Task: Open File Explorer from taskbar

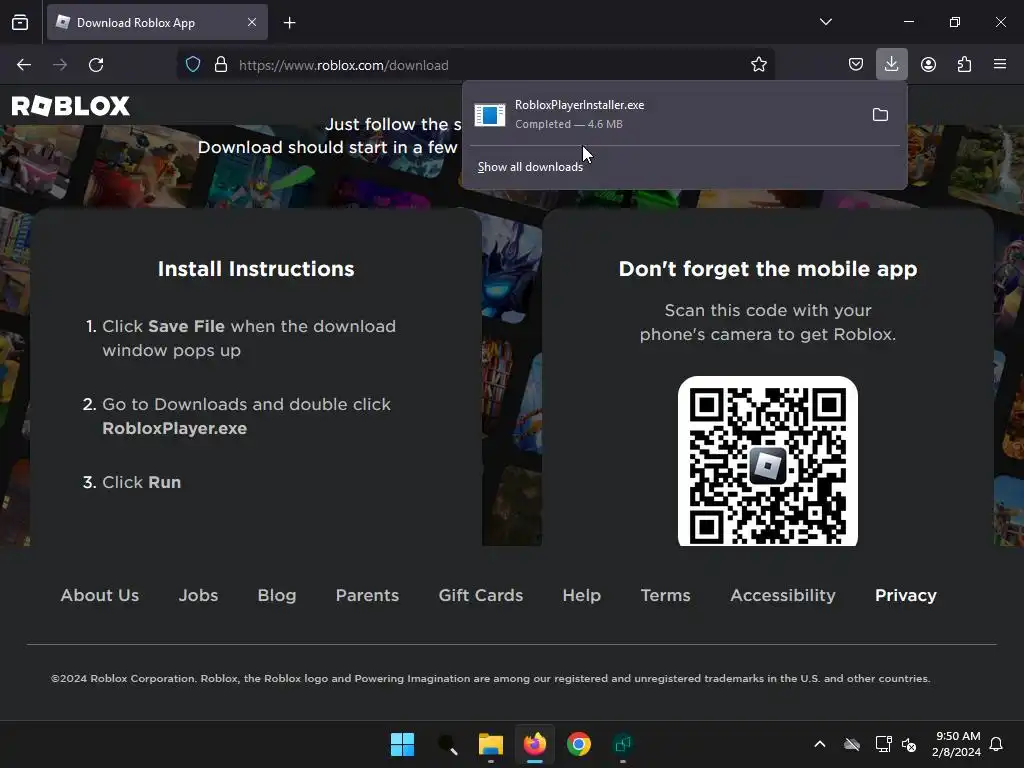Action: (x=490, y=744)
